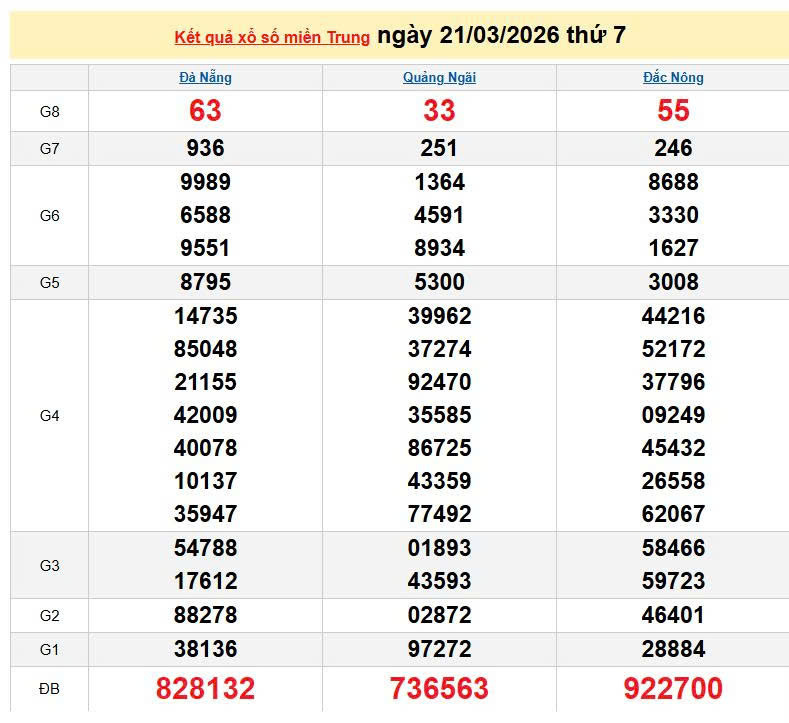Click Đà Nẵng special prize 828132
This screenshot has height=723, width=789.
coord(205,688)
